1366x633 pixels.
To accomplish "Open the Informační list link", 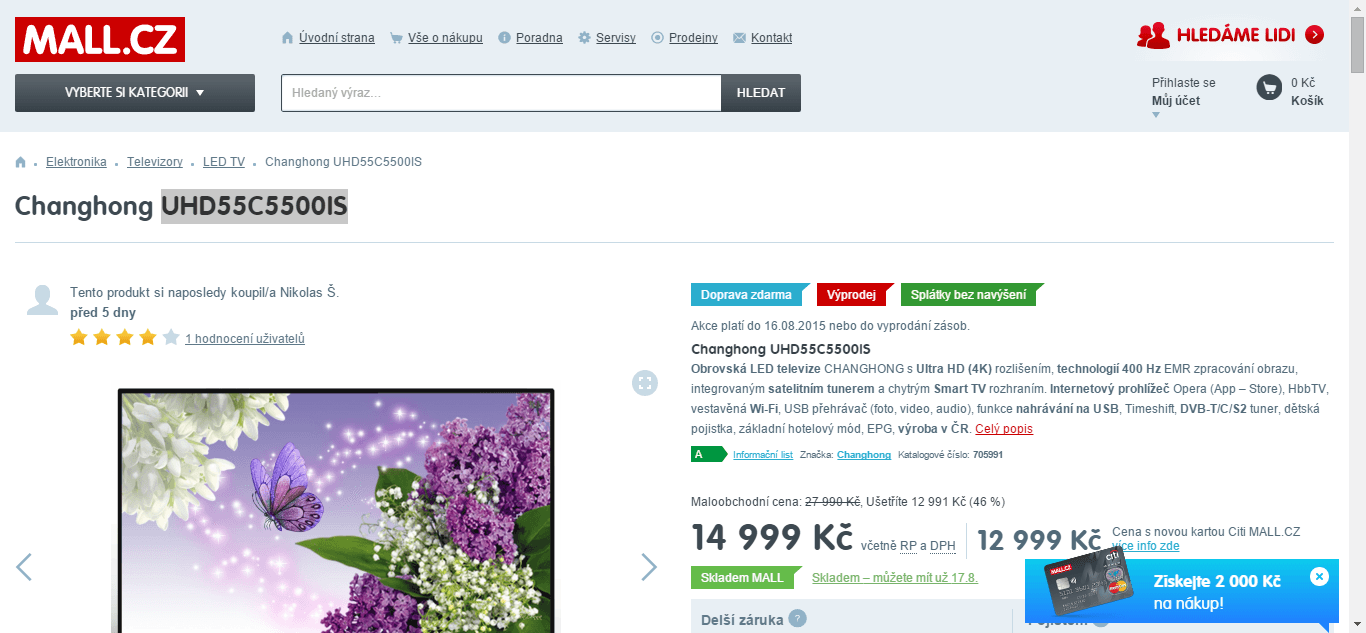I will point(763,455).
